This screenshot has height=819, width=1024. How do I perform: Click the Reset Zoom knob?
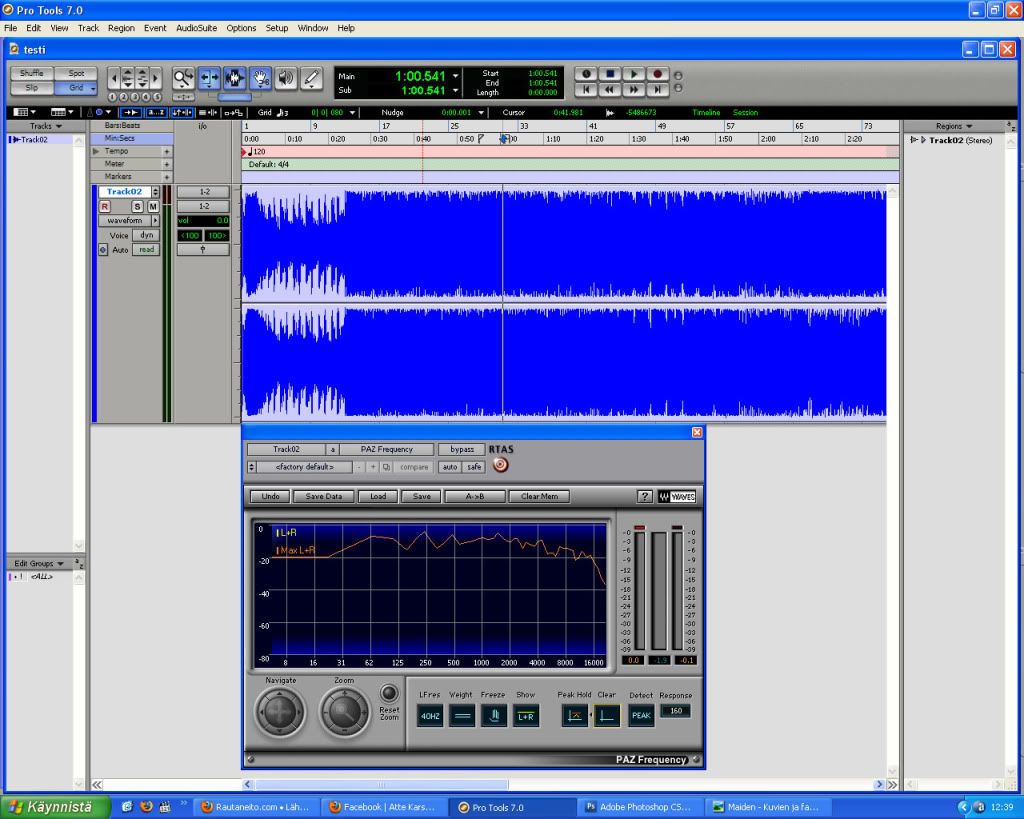coord(389,693)
